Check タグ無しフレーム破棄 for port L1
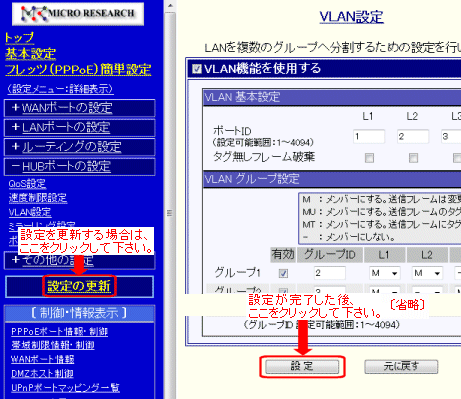Screen dimensions: 461x399 369,158
